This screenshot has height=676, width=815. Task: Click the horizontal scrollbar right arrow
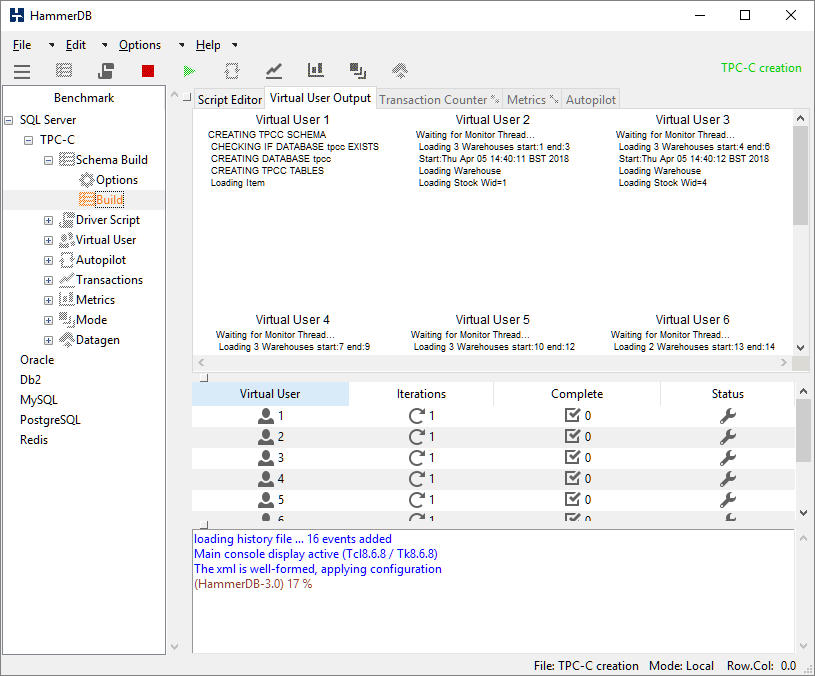pos(784,363)
